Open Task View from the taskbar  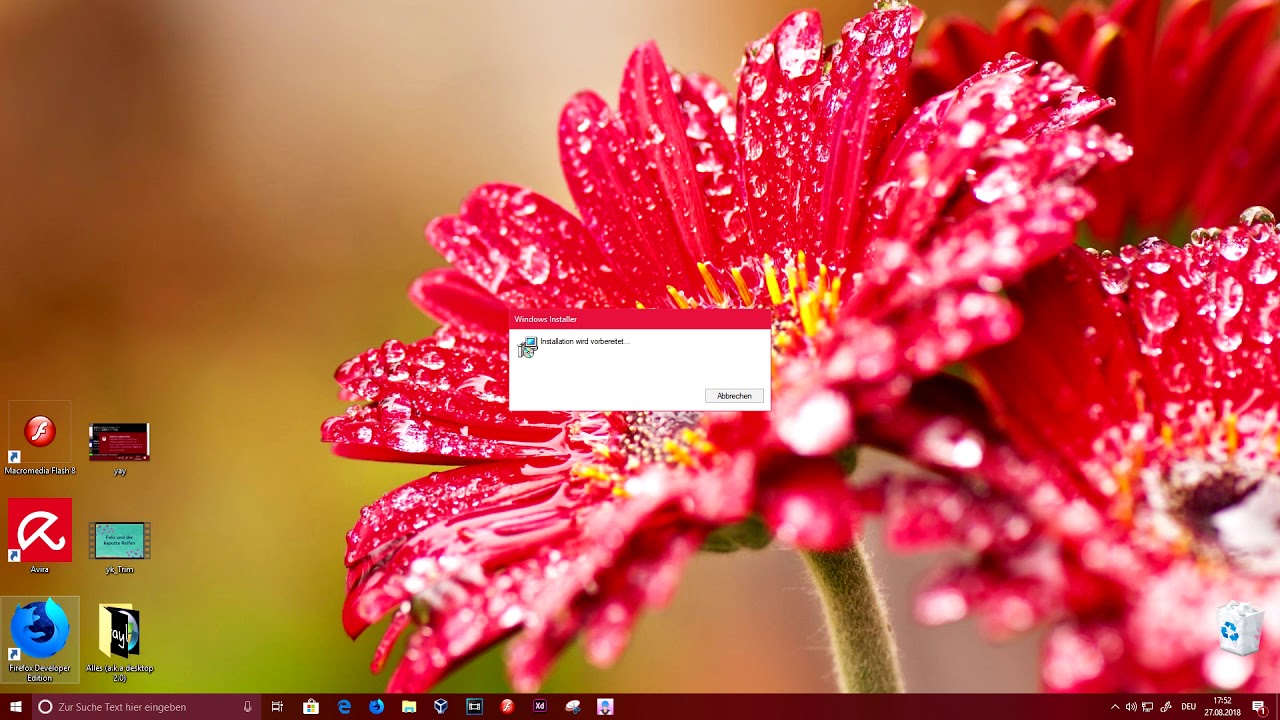277,707
